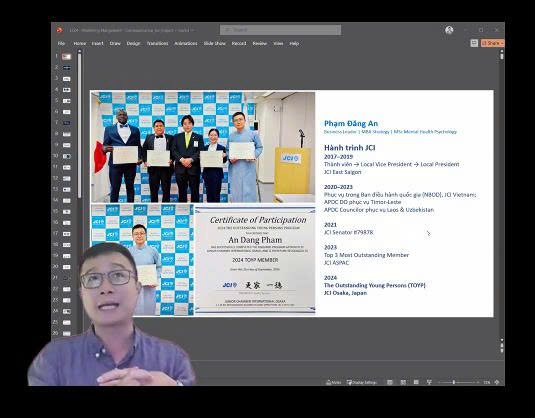This screenshot has width=535, height=418.
Task: Expand the document title saved-status dropdown
Action: click(192, 30)
